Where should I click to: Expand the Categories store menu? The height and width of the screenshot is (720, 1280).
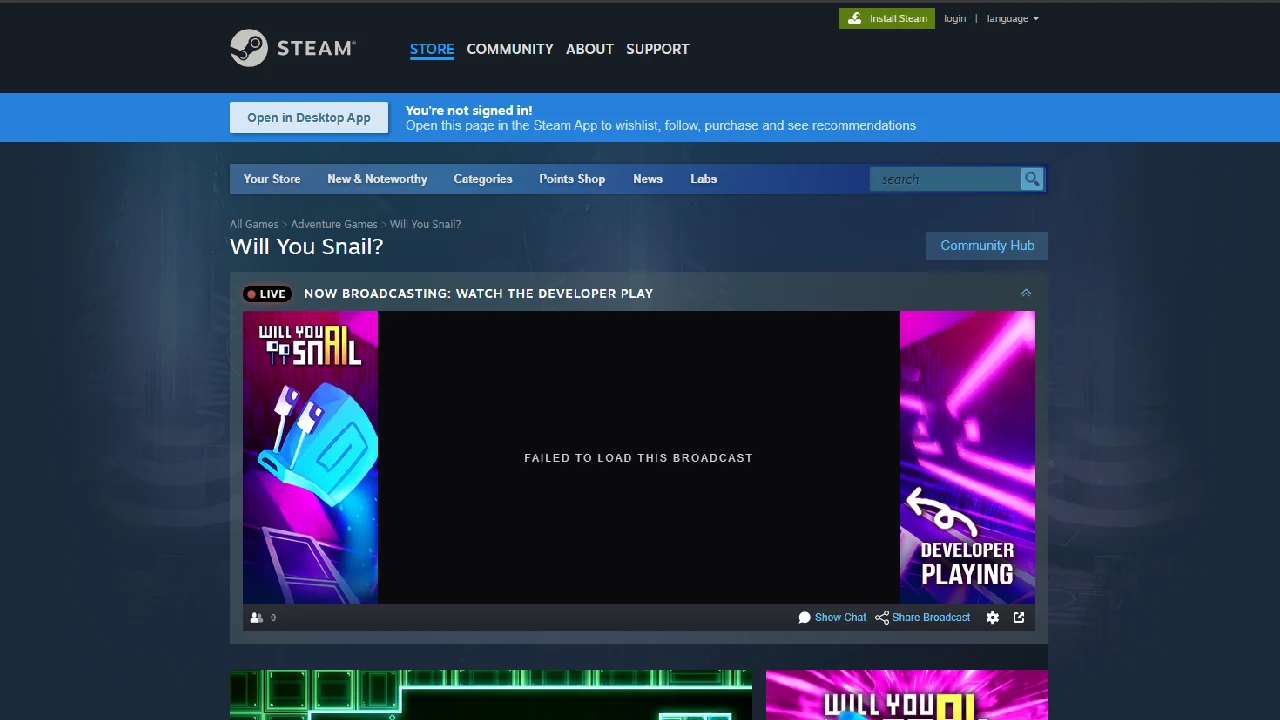tap(482, 179)
